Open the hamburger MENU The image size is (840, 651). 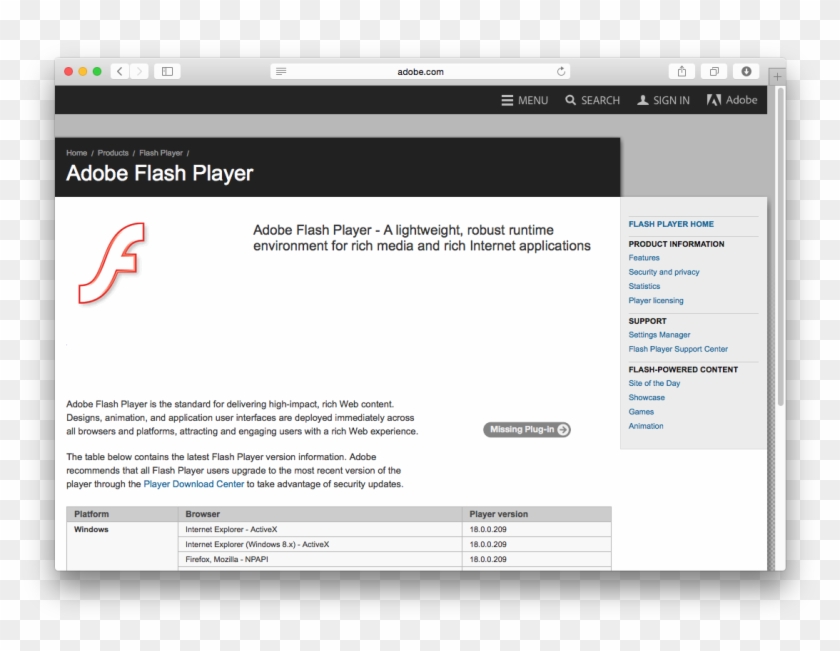[524, 100]
